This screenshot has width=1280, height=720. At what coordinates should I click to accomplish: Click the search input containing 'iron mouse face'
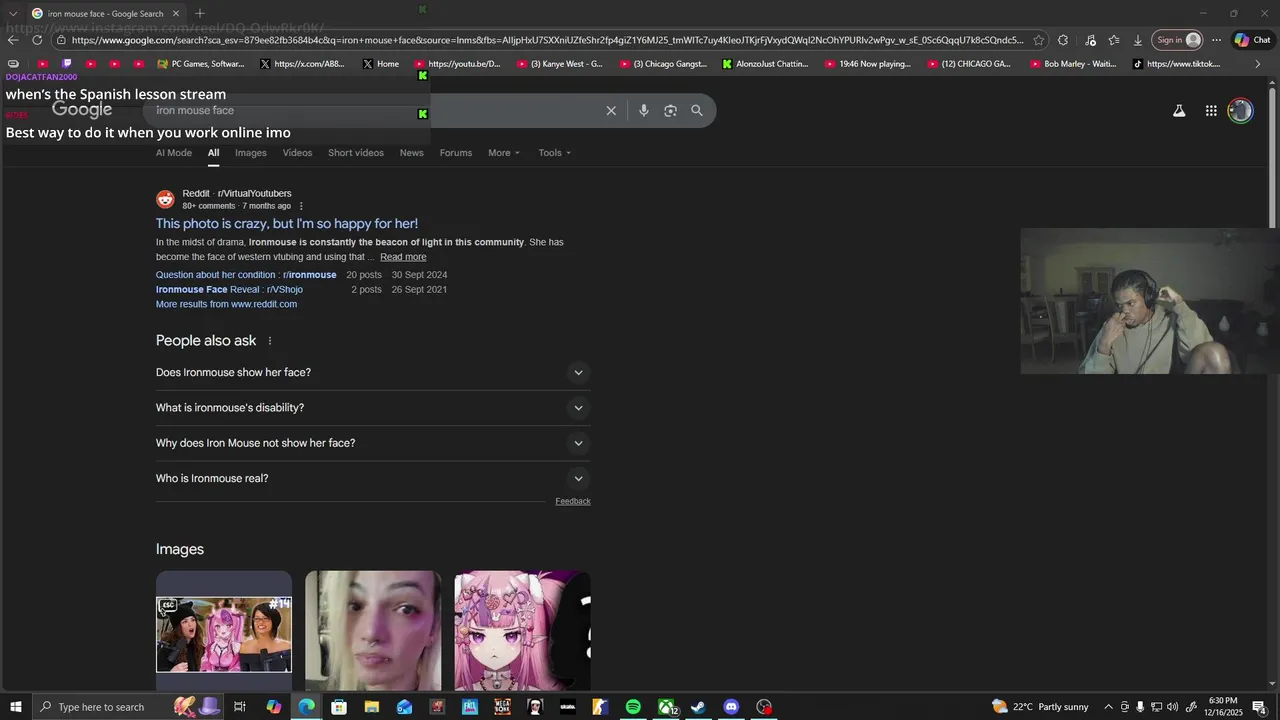click(375, 111)
